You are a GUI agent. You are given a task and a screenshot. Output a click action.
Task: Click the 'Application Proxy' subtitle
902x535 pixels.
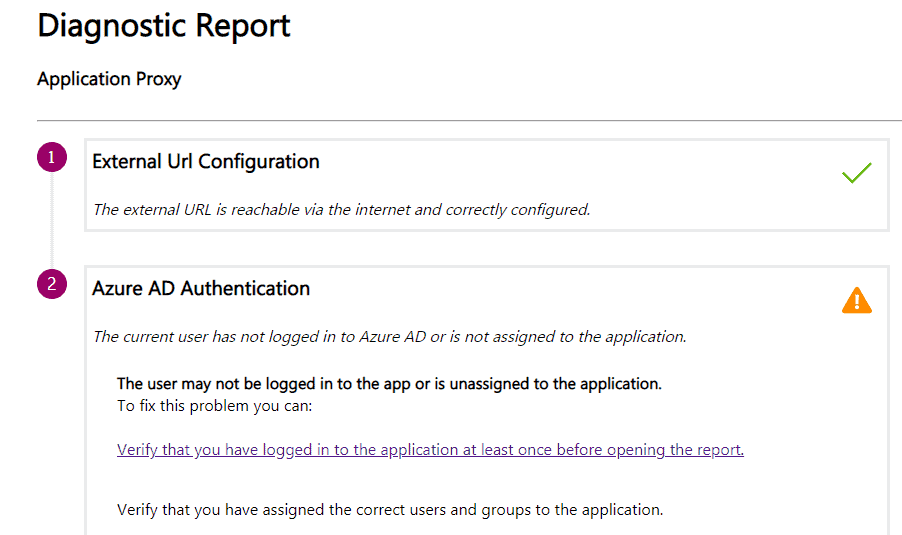pos(109,79)
